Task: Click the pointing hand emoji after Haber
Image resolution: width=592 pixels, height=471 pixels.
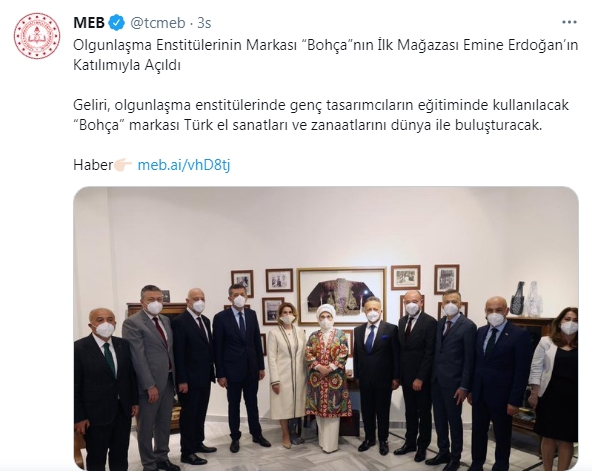Action: 123,165
